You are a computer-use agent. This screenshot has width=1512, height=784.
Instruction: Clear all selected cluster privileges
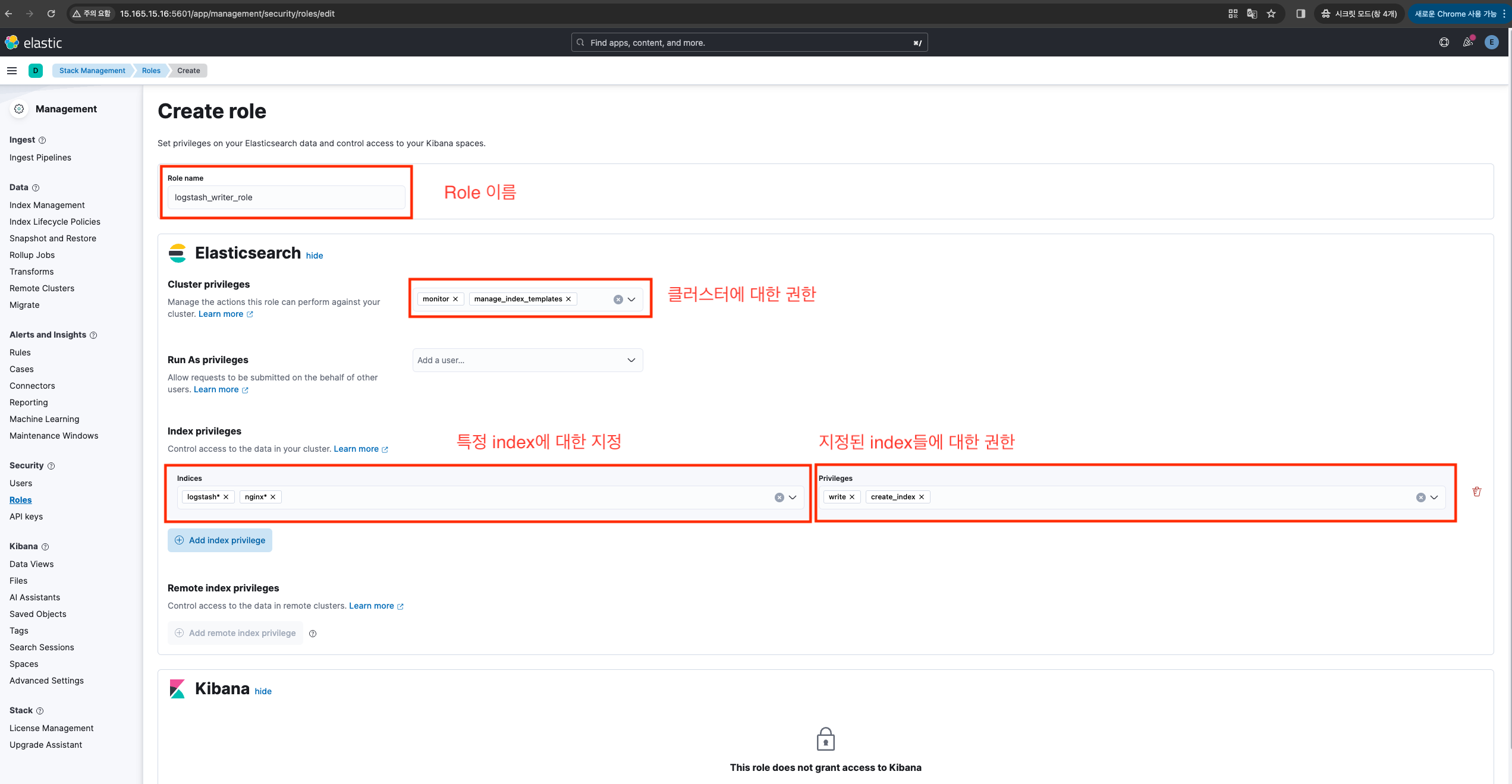618,300
